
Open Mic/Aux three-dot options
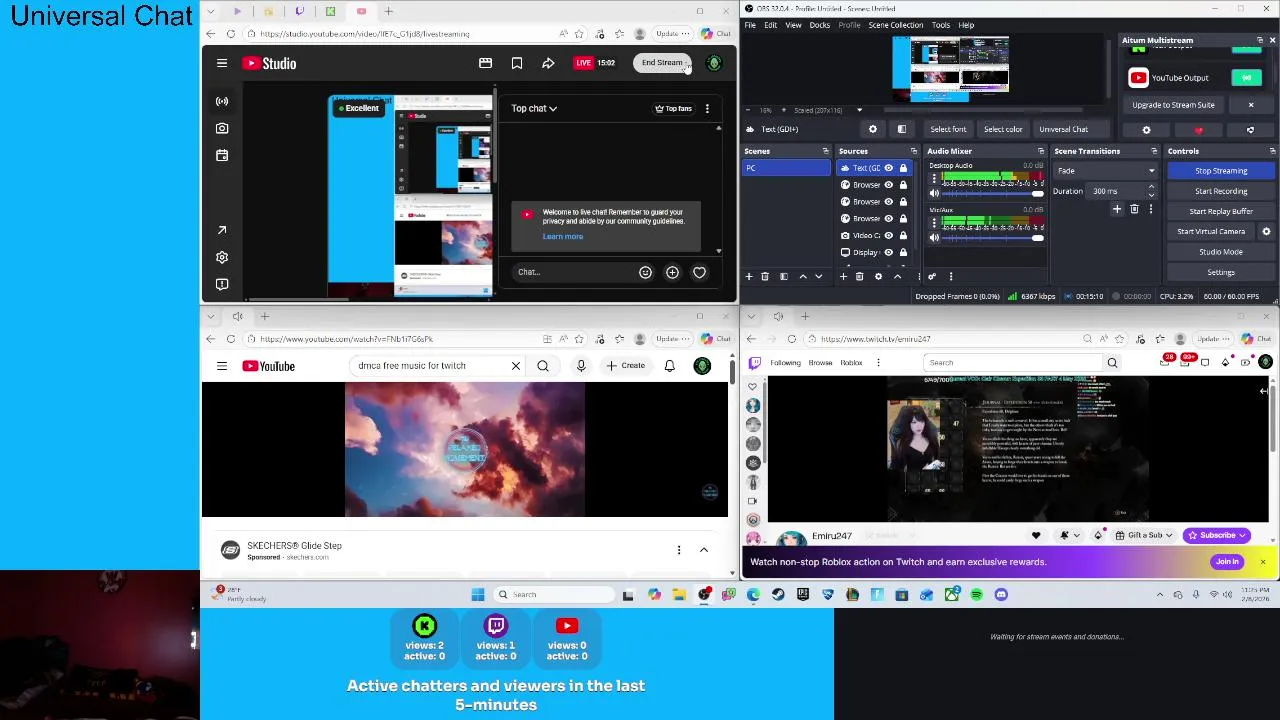(x=934, y=224)
